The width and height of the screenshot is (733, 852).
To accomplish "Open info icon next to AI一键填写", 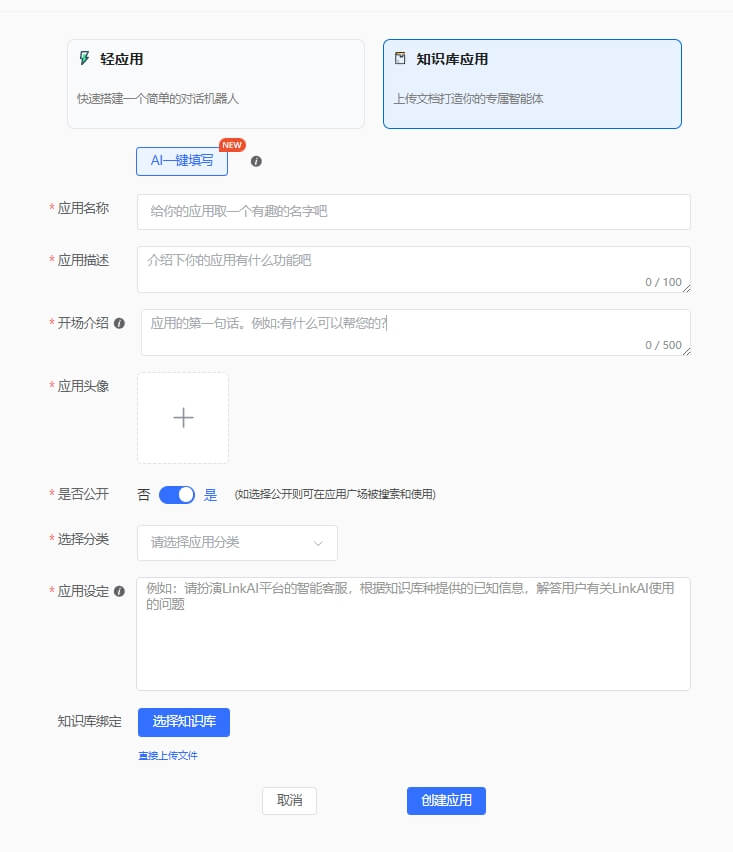I will pyautogui.click(x=256, y=161).
